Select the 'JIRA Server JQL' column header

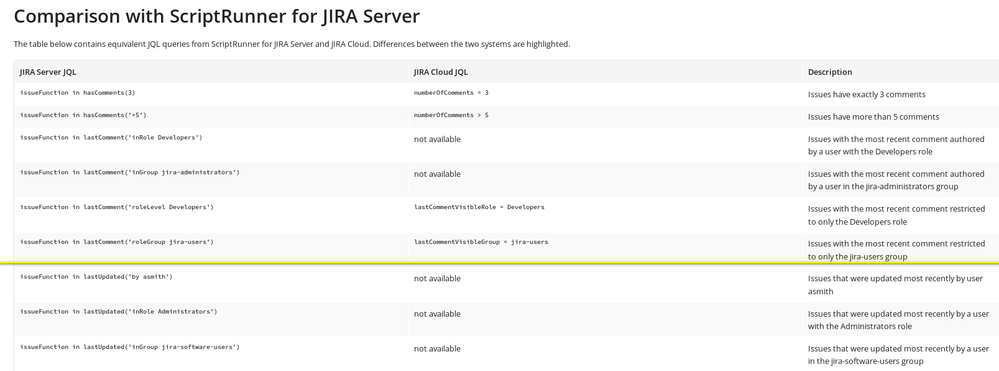coord(48,72)
